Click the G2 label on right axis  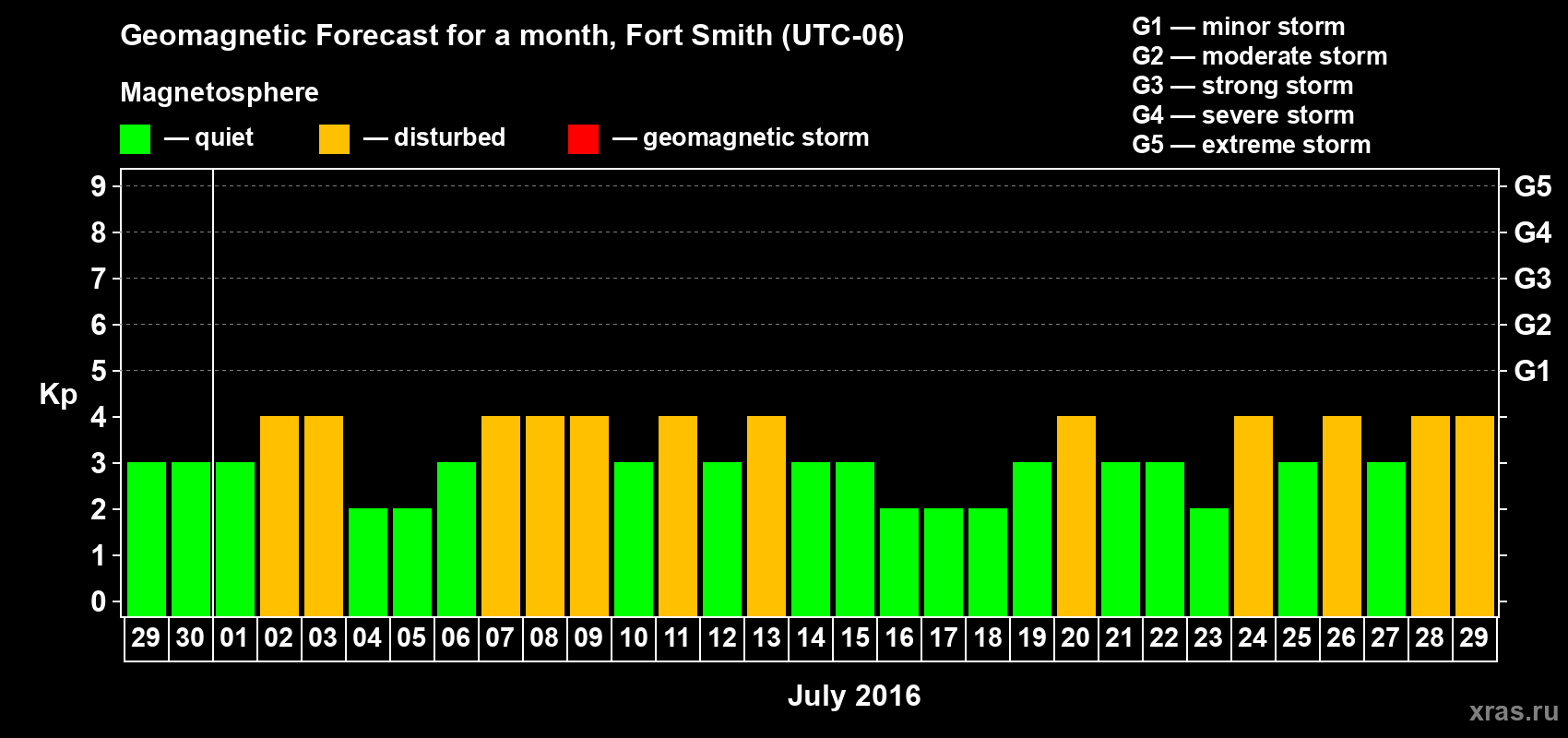(1532, 325)
